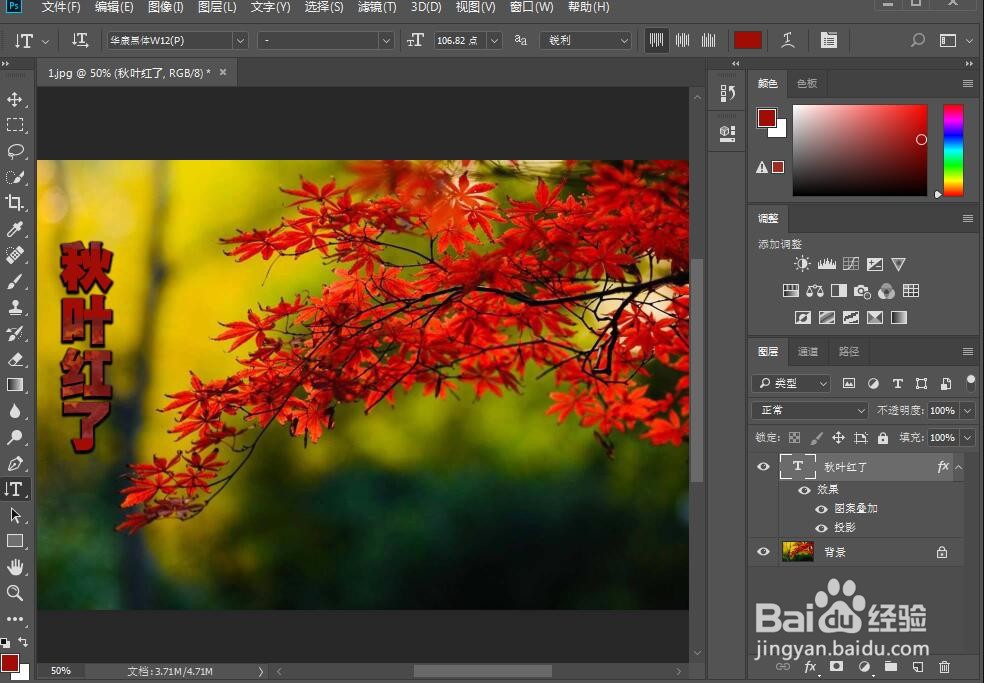984x683 pixels.
Task: Open the Character and Paragraph panel
Action: click(828, 40)
